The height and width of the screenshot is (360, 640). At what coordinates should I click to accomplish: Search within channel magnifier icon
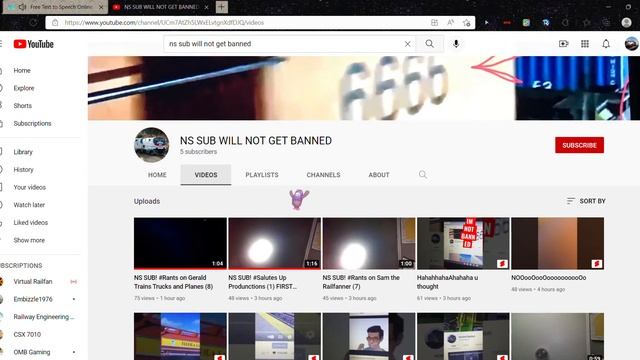(x=423, y=175)
